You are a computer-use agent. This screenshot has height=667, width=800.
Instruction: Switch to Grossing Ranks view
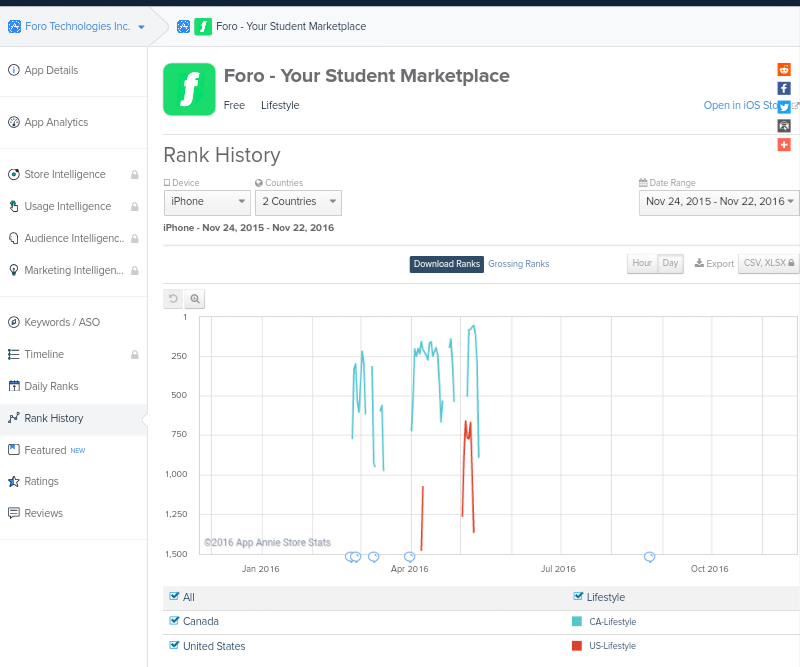point(518,264)
